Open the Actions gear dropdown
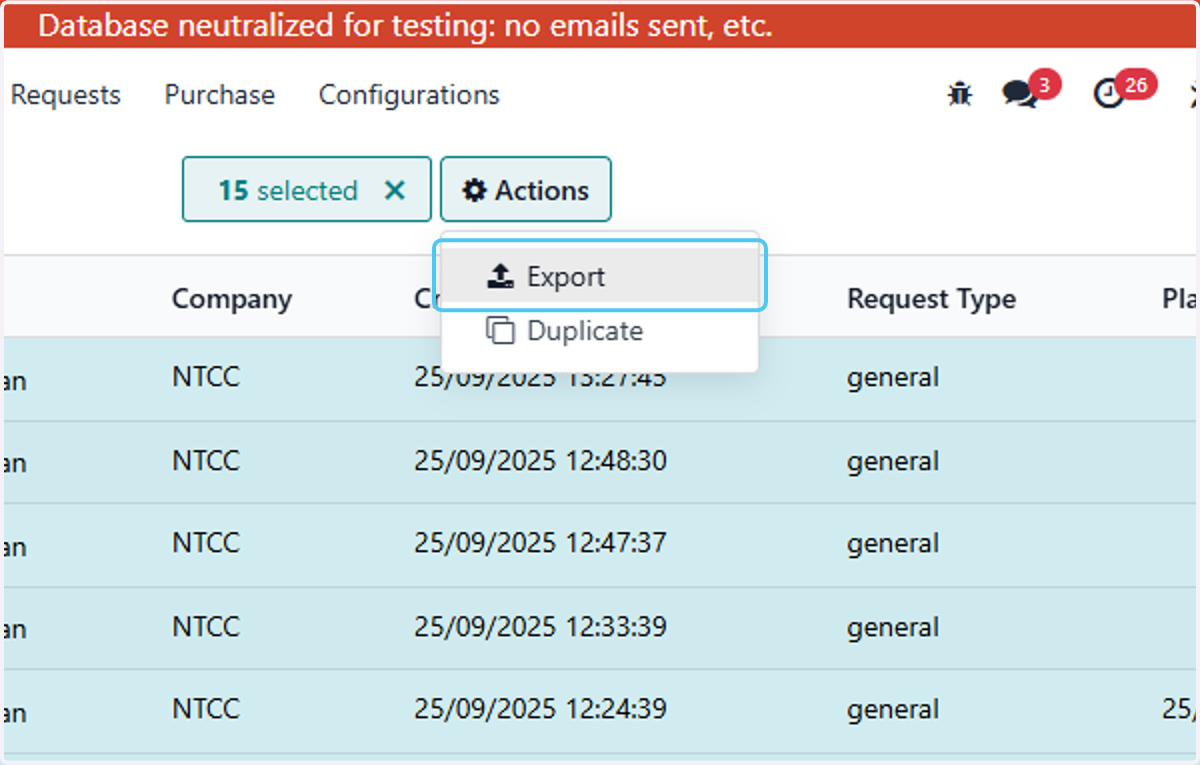The width and height of the screenshot is (1200, 765). [x=526, y=189]
